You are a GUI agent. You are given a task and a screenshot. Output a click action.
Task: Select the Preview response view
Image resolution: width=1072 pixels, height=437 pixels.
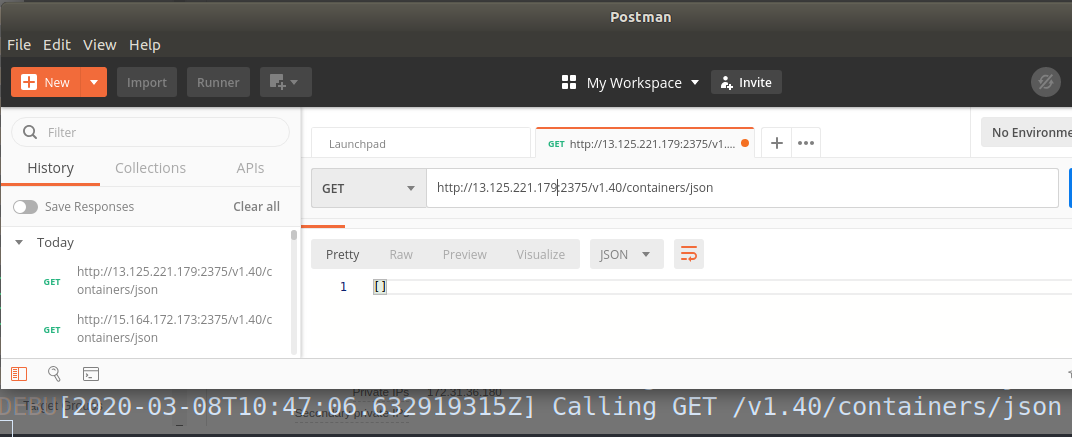click(465, 254)
